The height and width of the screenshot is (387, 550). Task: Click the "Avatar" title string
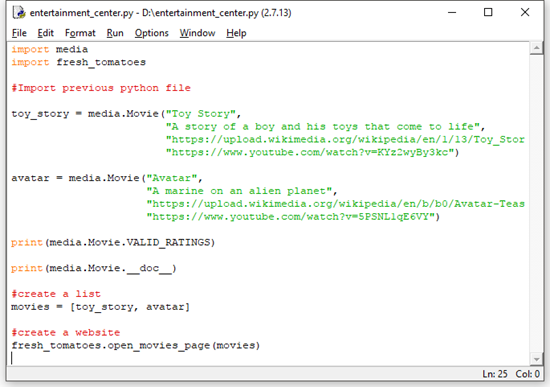tap(172, 178)
